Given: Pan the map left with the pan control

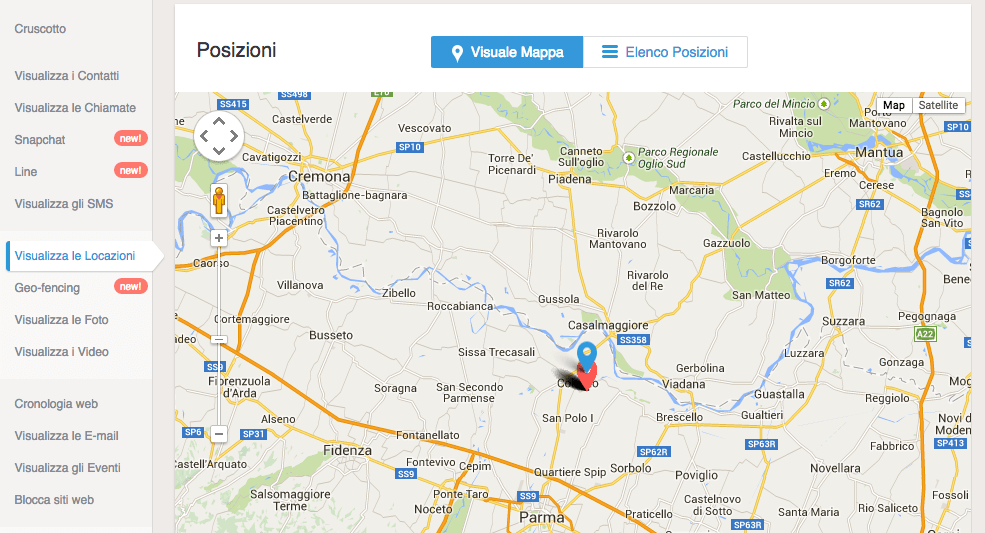Looking at the screenshot, I should click(204, 136).
